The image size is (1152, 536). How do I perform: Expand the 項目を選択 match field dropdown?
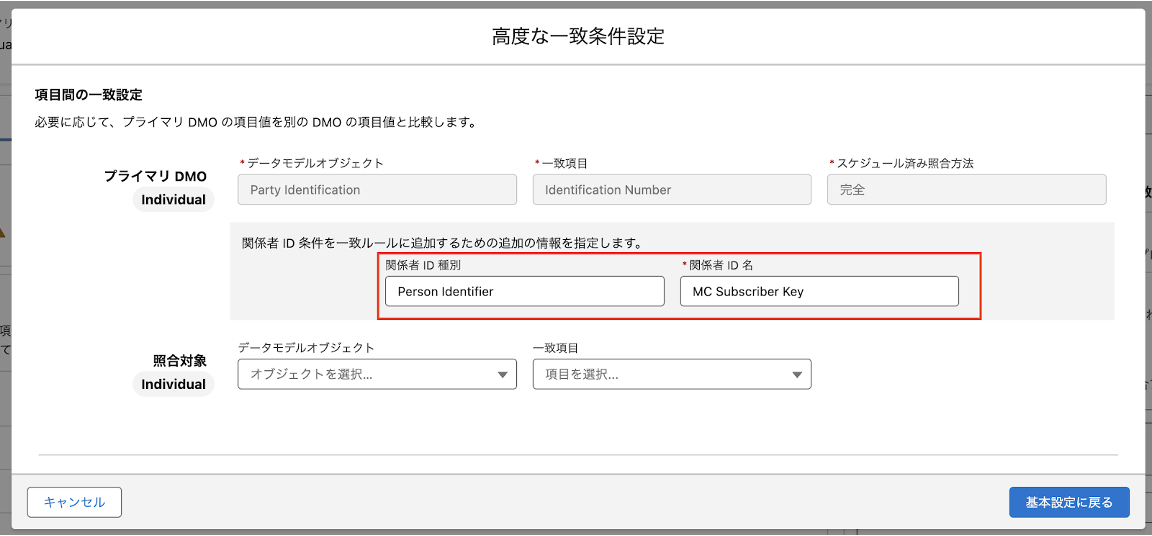660,375
